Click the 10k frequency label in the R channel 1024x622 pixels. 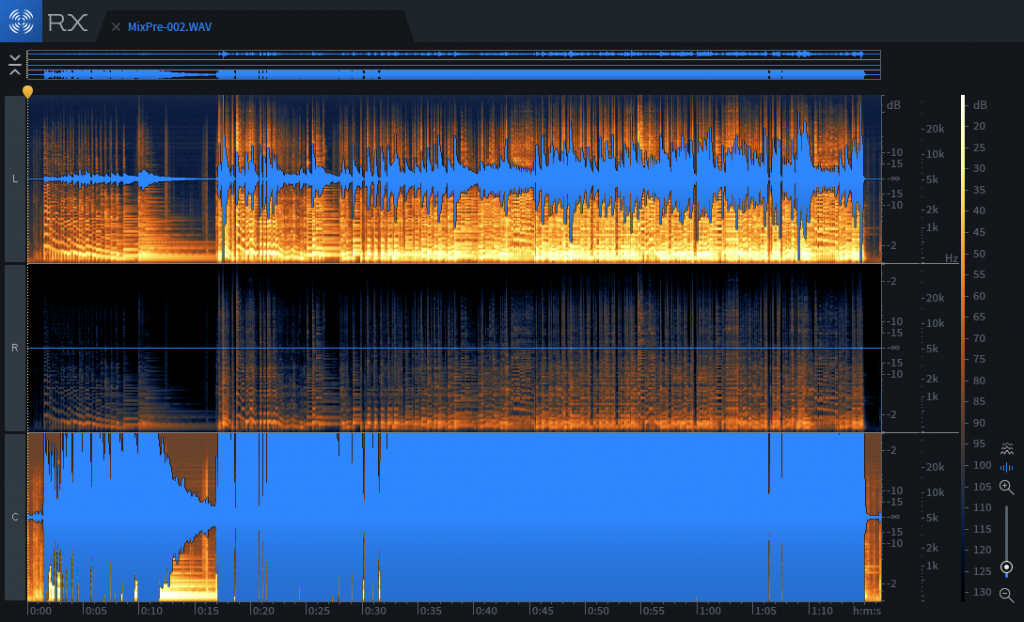(x=935, y=323)
